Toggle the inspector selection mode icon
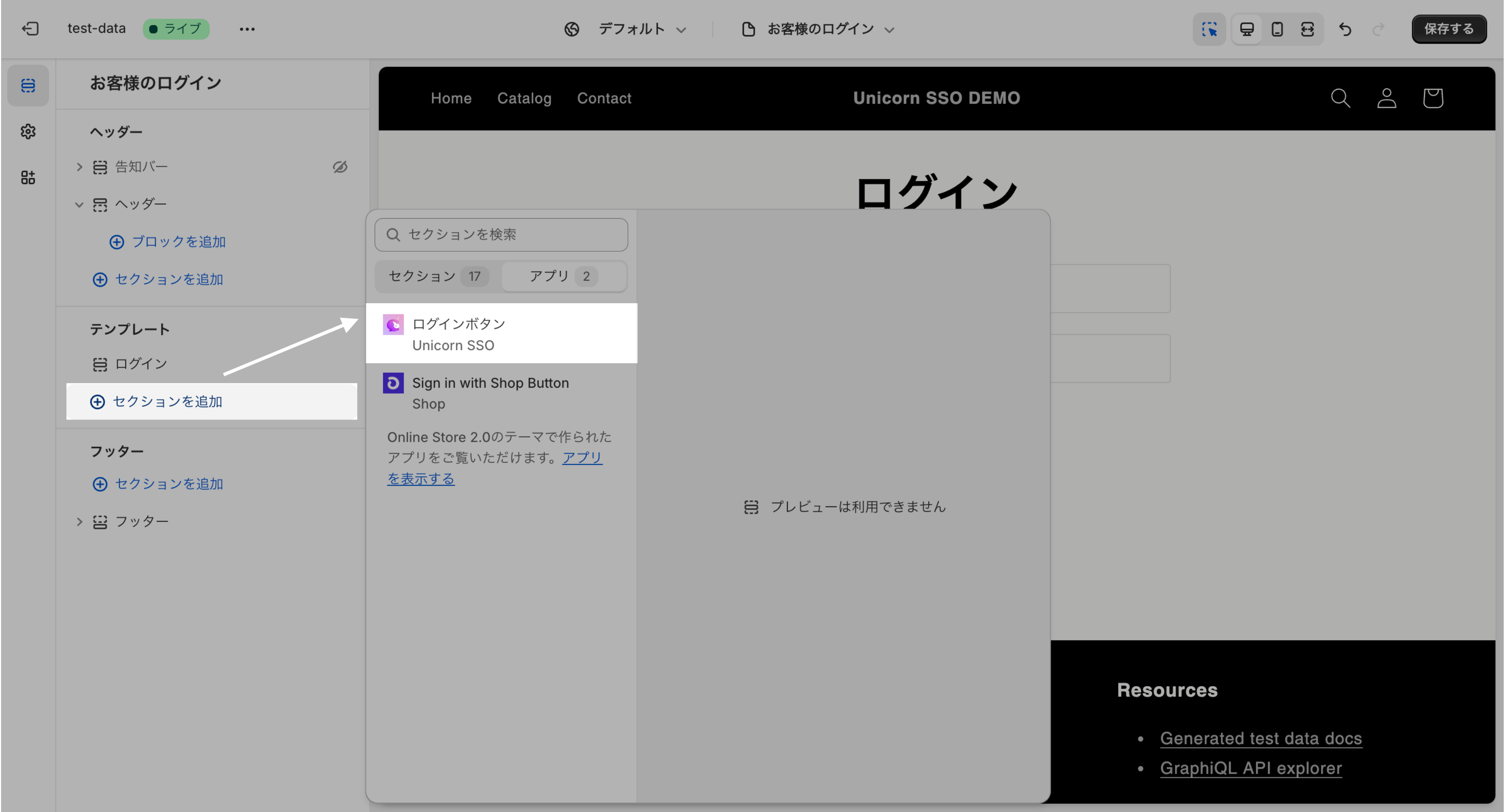Image resolution: width=1505 pixels, height=812 pixels. [x=1209, y=29]
